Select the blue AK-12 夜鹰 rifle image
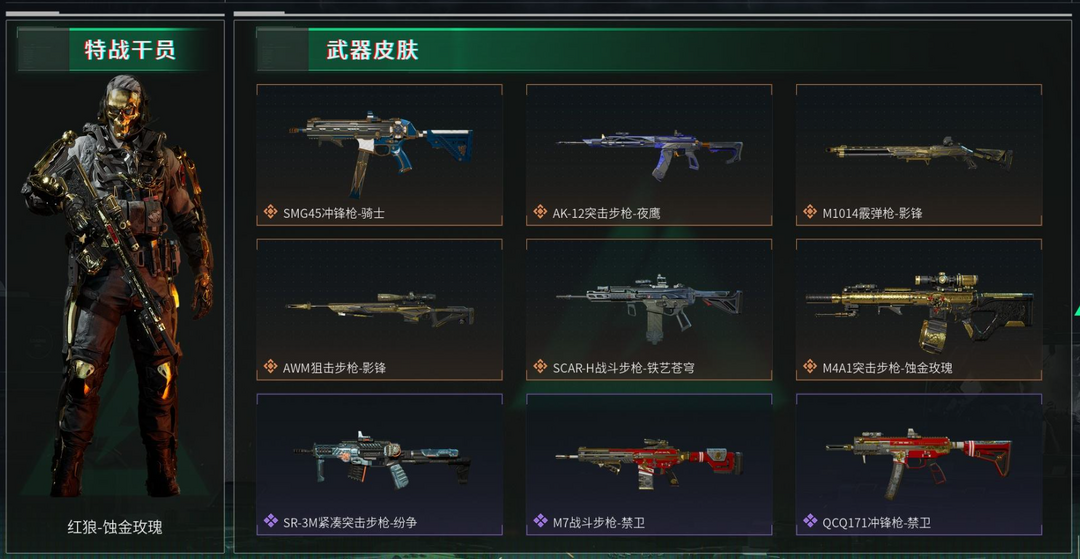This screenshot has width=1080, height=559. click(650, 153)
